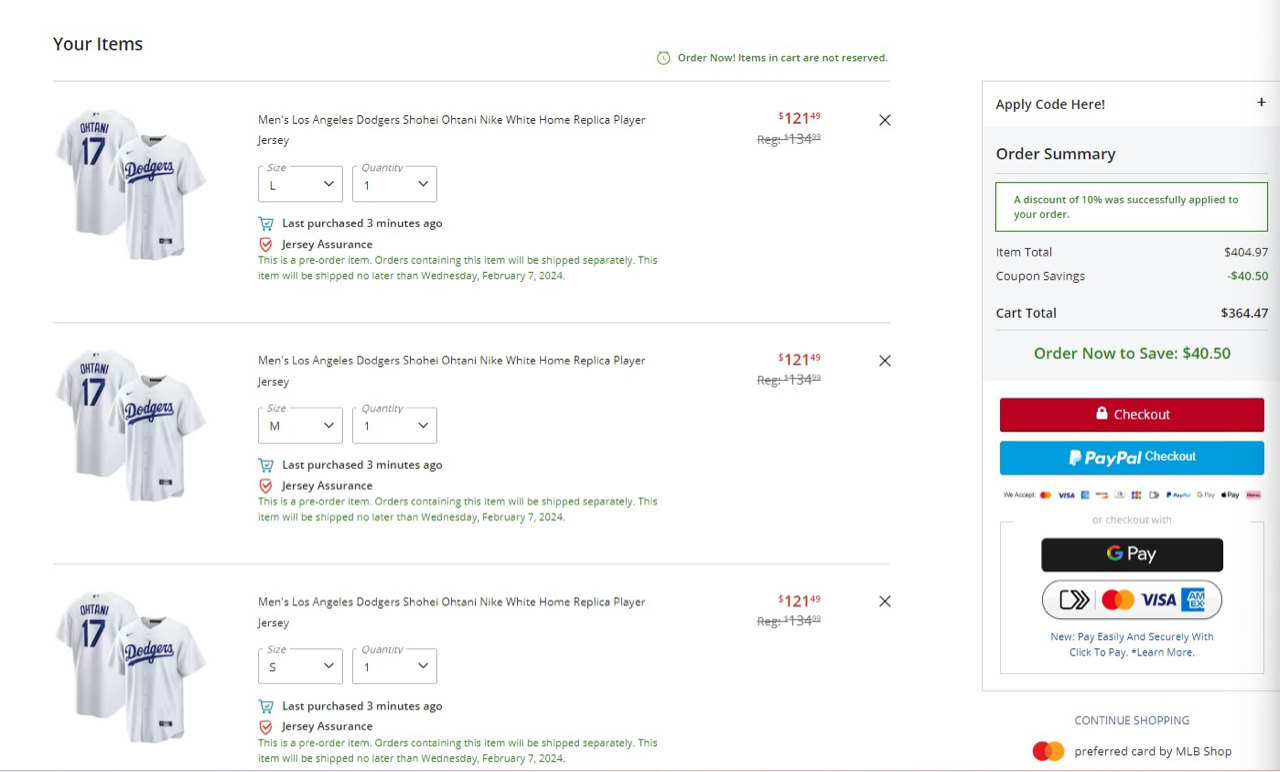The height and width of the screenshot is (772, 1280).
Task: Click the Item Total $404.97 value
Action: (x=1246, y=252)
